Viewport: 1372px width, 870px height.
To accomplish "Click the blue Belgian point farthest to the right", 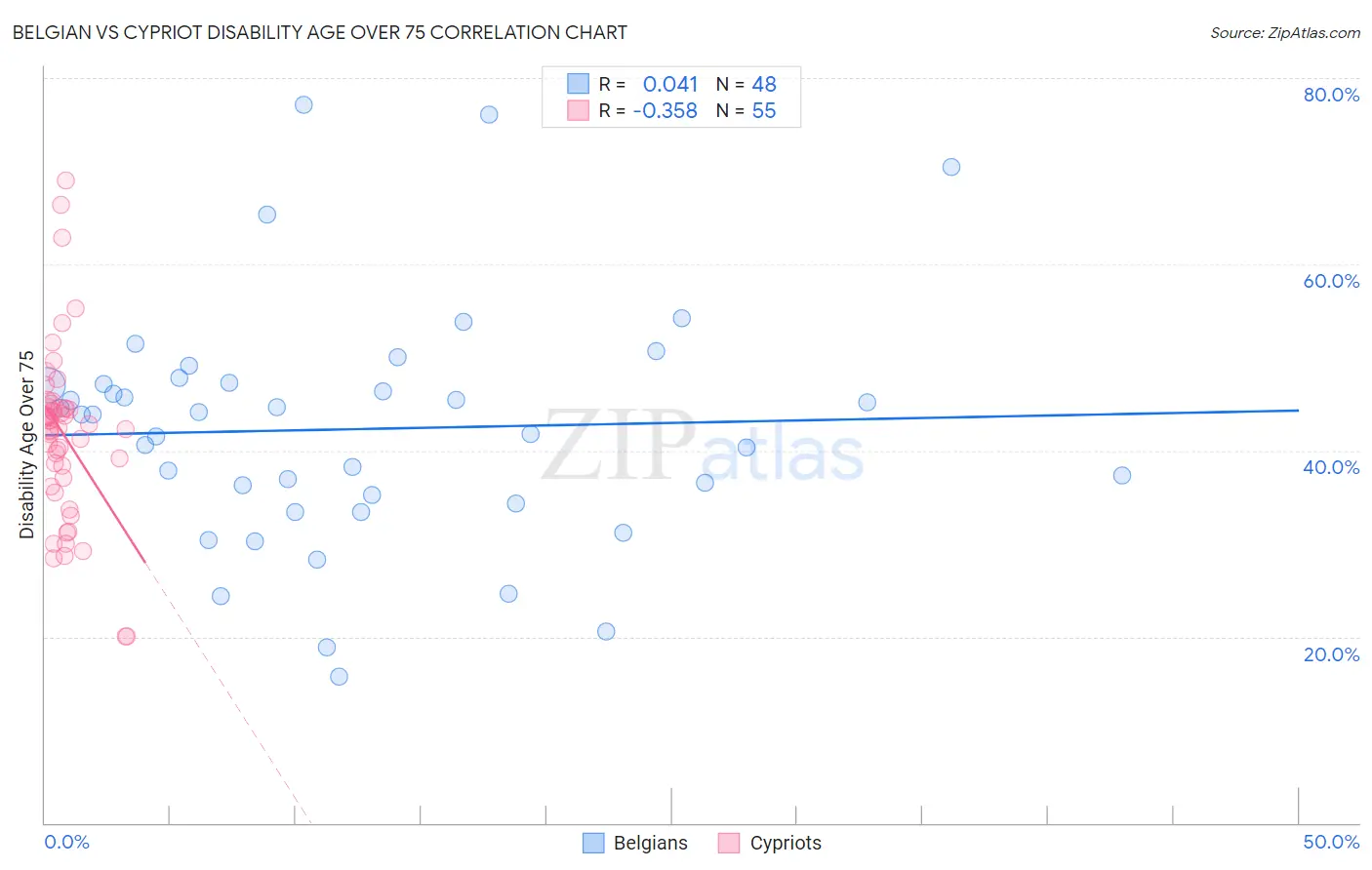I will [1122, 475].
